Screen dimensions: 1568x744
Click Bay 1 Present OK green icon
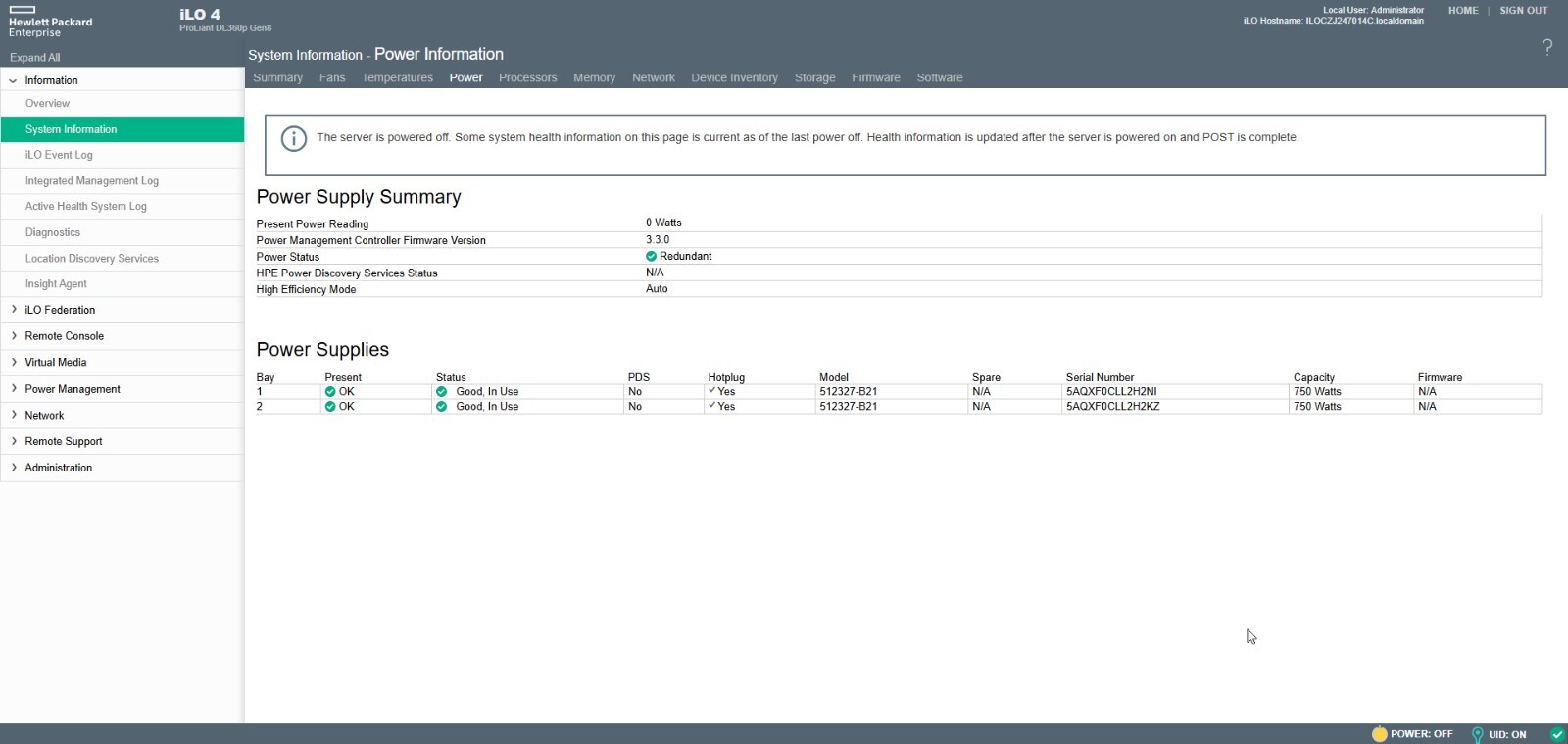point(330,391)
